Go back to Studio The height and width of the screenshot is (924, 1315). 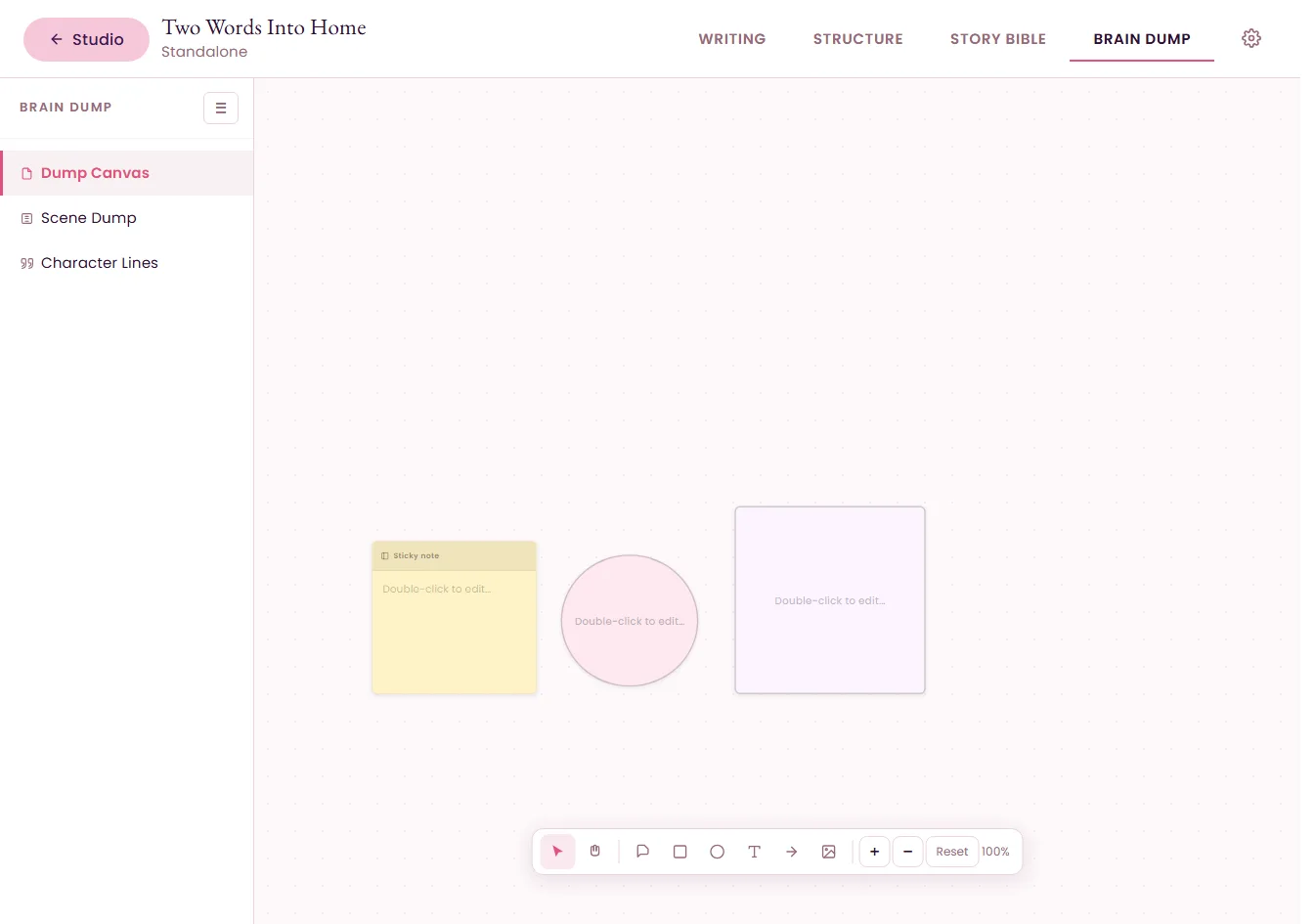(x=86, y=39)
